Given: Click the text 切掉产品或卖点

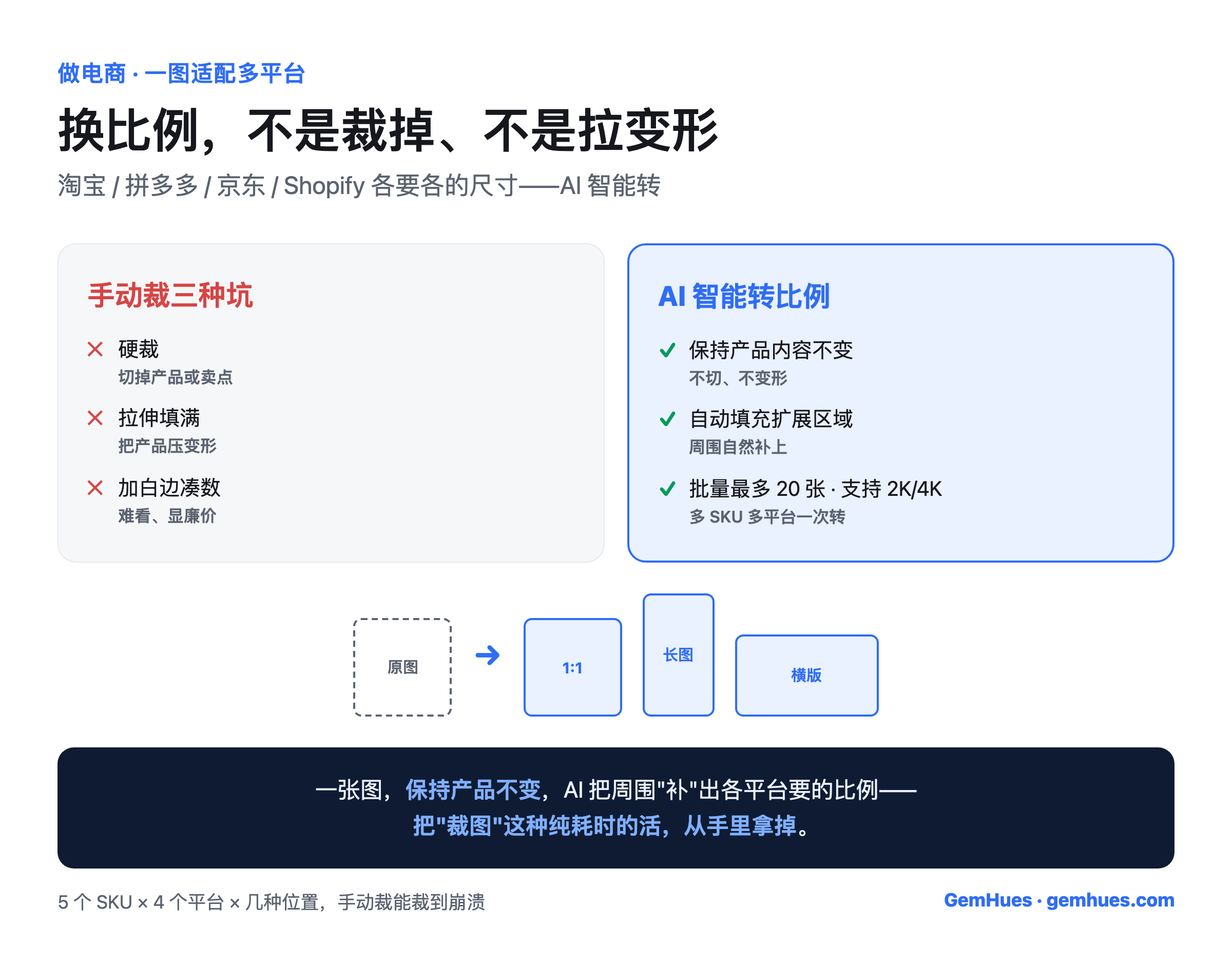Looking at the screenshot, I should click(x=175, y=377).
